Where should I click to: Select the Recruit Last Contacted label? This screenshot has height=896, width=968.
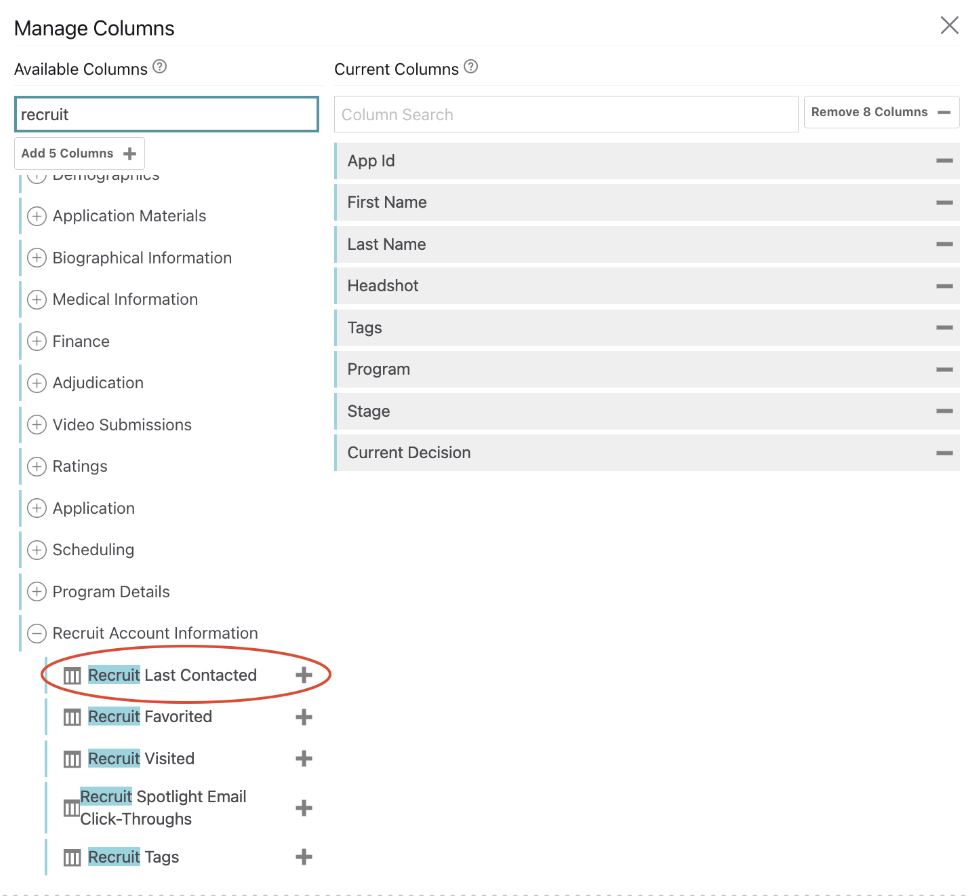click(x=172, y=675)
